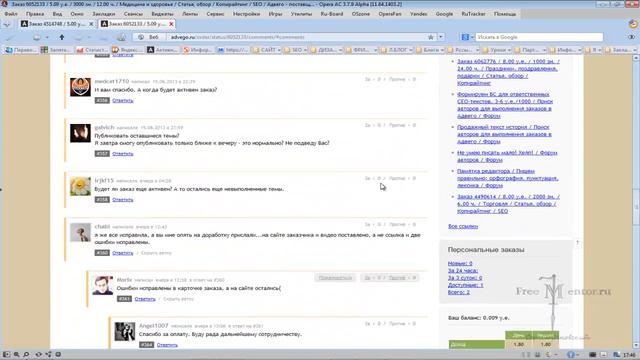Click username Angel1007
This screenshot has height=360, width=640.
click(x=153, y=326)
